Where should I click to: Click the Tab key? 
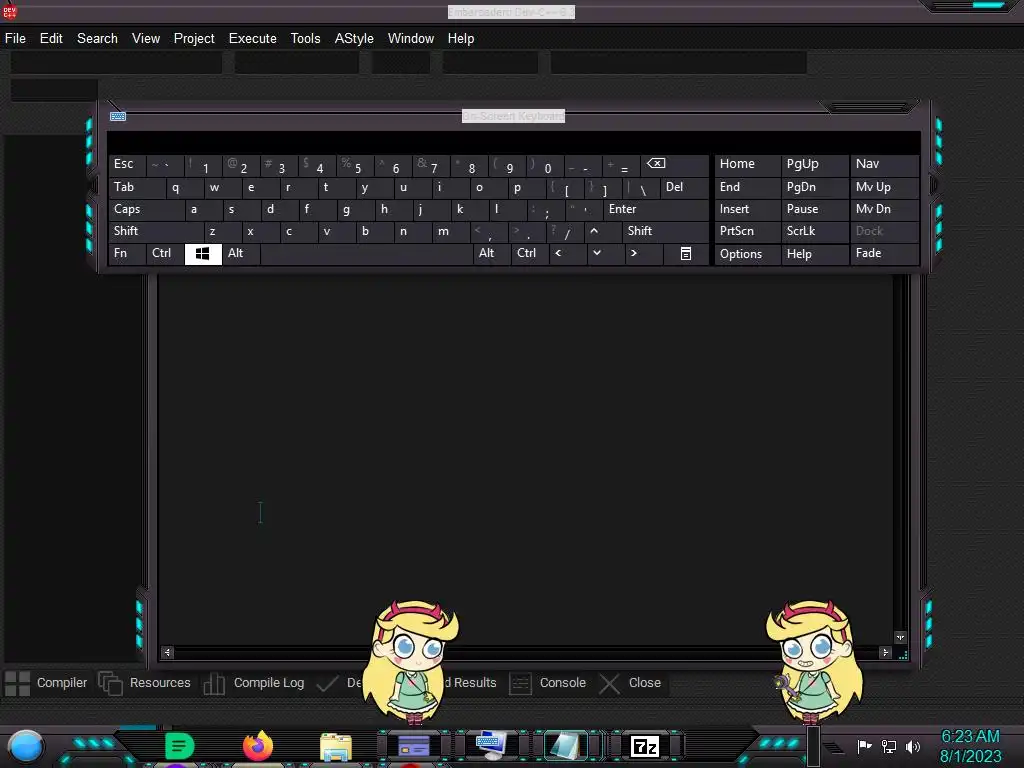136,187
